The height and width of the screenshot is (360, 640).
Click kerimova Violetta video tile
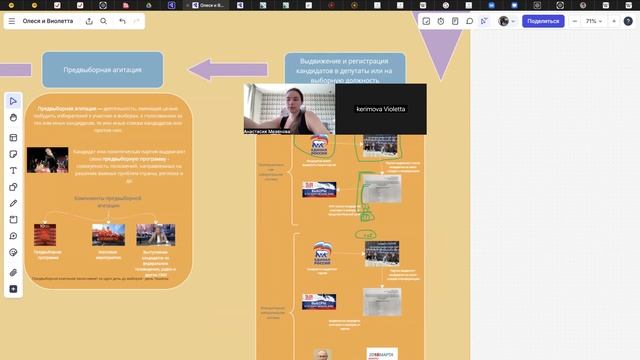point(381,109)
